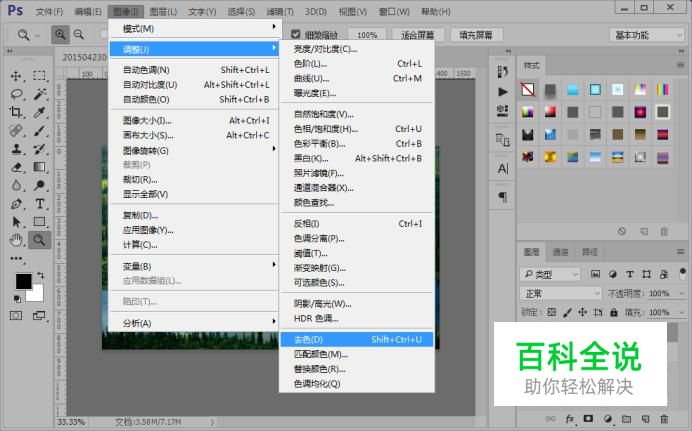
Task: Open the Character panel icon
Action: (x=503, y=169)
